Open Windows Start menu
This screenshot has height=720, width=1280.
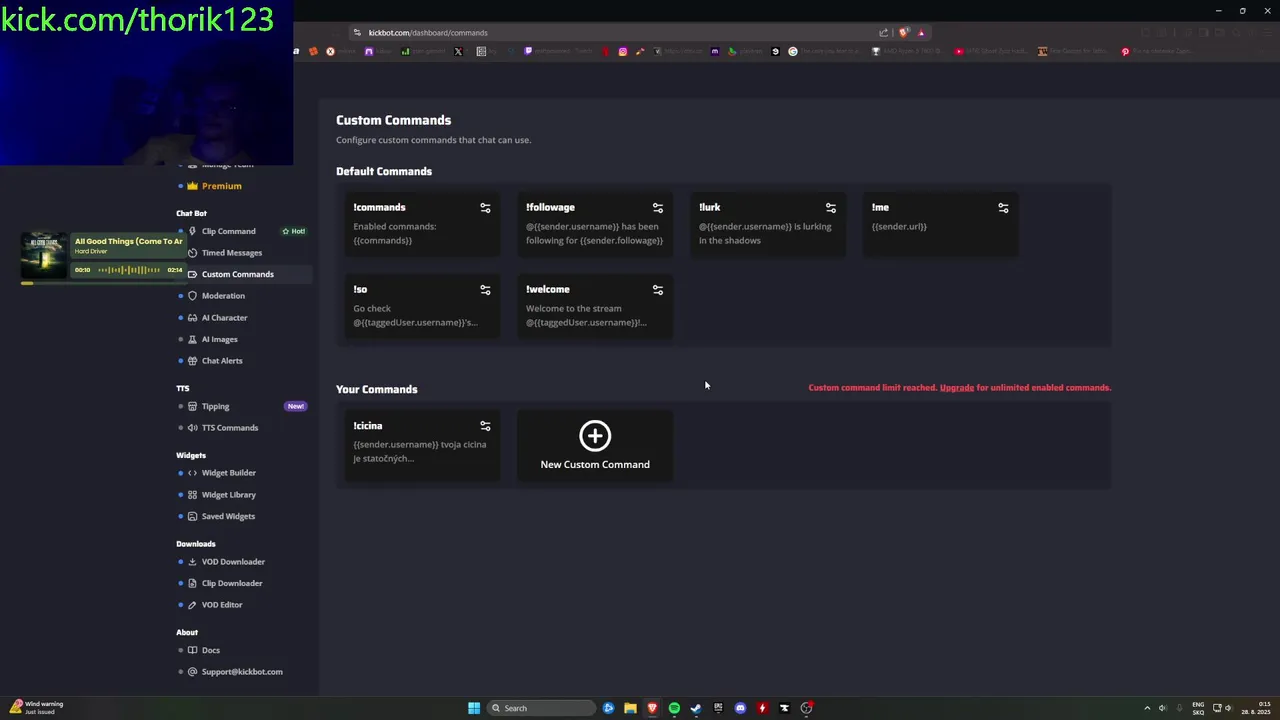pyautogui.click(x=474, y=708)
